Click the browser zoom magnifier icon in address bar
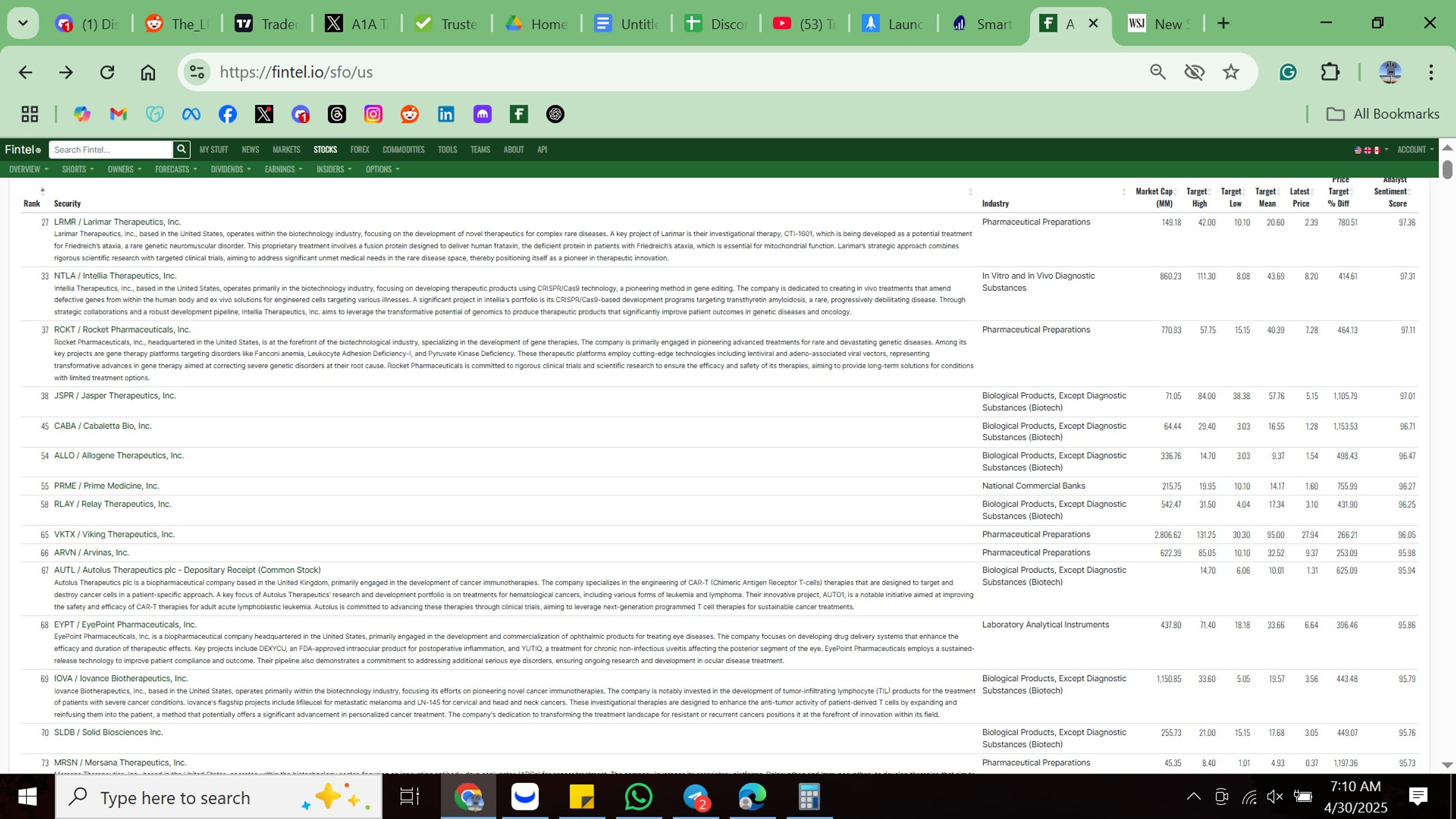Screen dimensions: 1456x819 click(x=1158, y=72)
